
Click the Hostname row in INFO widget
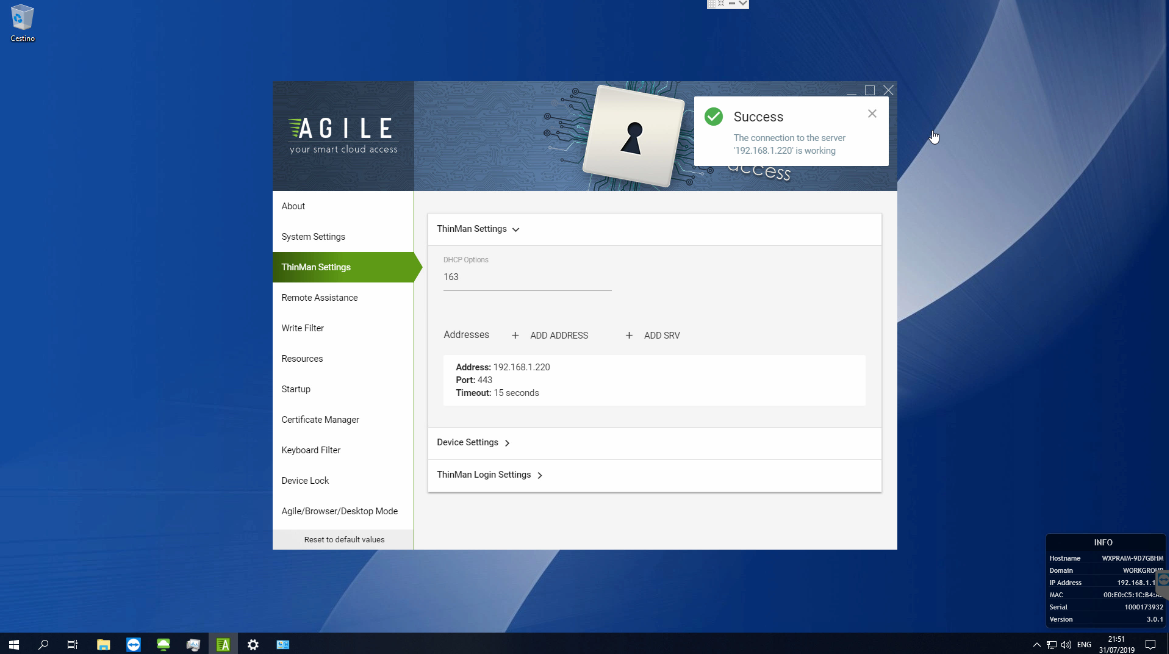1106,559
